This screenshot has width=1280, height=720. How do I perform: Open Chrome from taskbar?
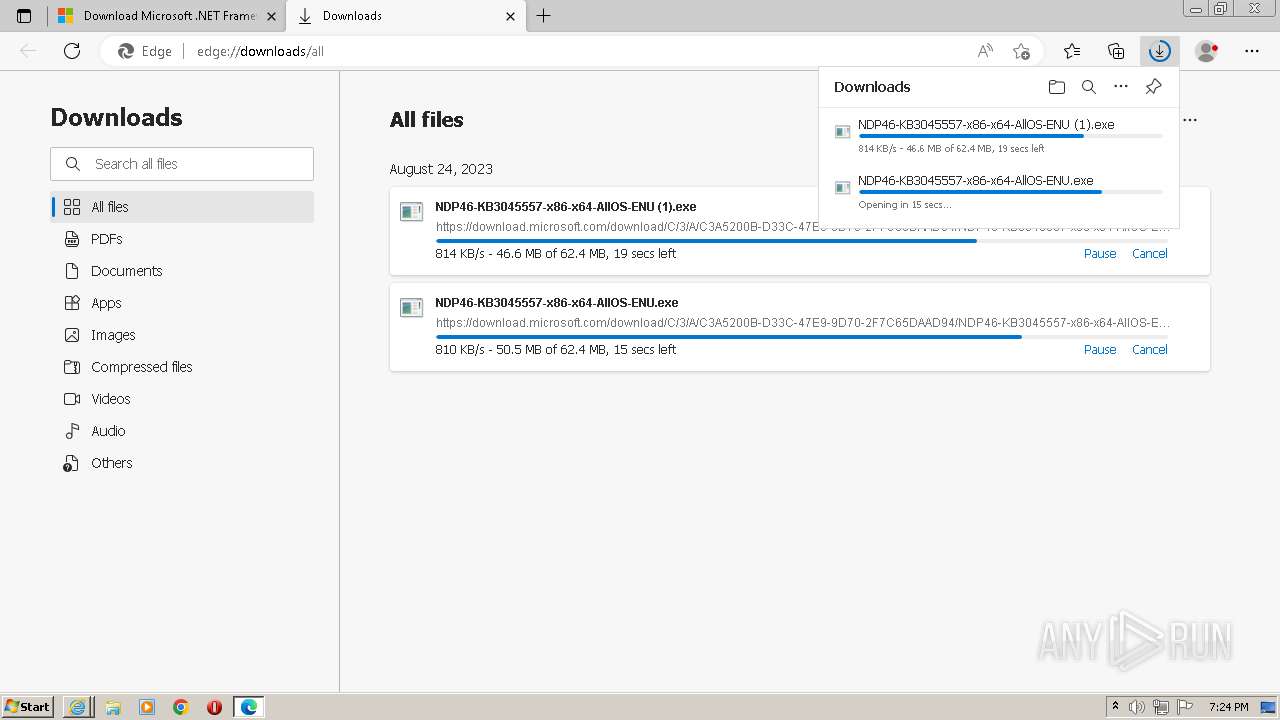click(x=180, y=707)
